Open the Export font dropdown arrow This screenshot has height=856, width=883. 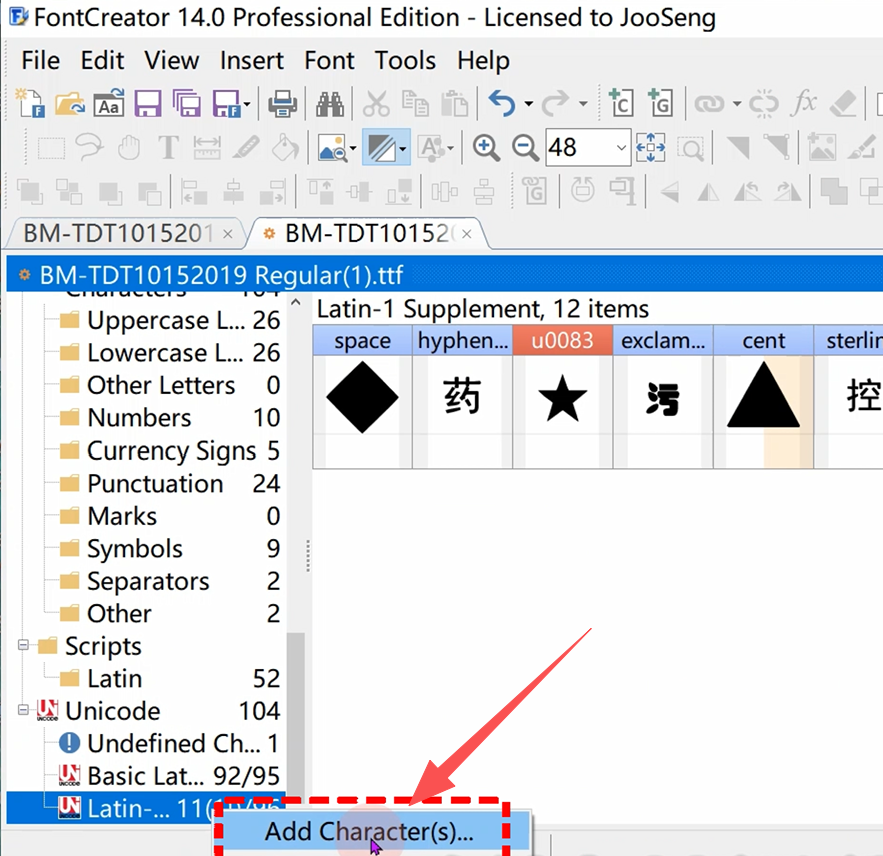pyautogui.click(x=246, y=104)
